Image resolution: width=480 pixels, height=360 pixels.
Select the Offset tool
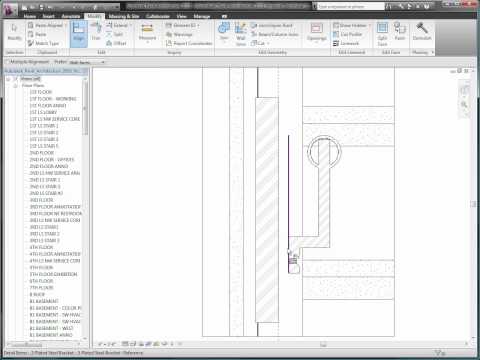[116, 43]
